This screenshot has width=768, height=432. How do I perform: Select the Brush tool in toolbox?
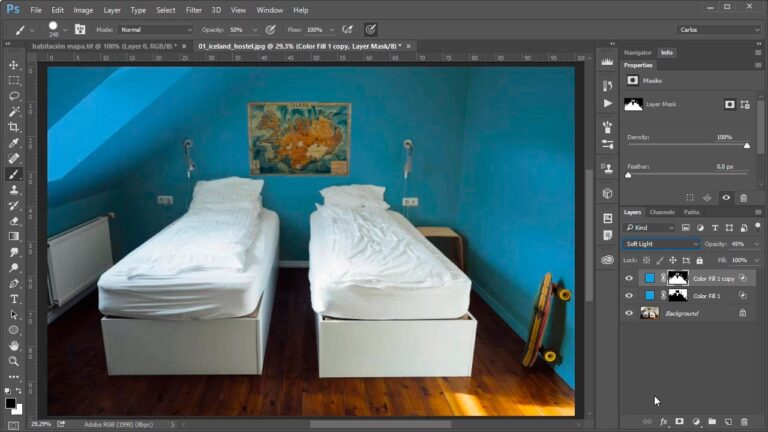coord(14,174)
